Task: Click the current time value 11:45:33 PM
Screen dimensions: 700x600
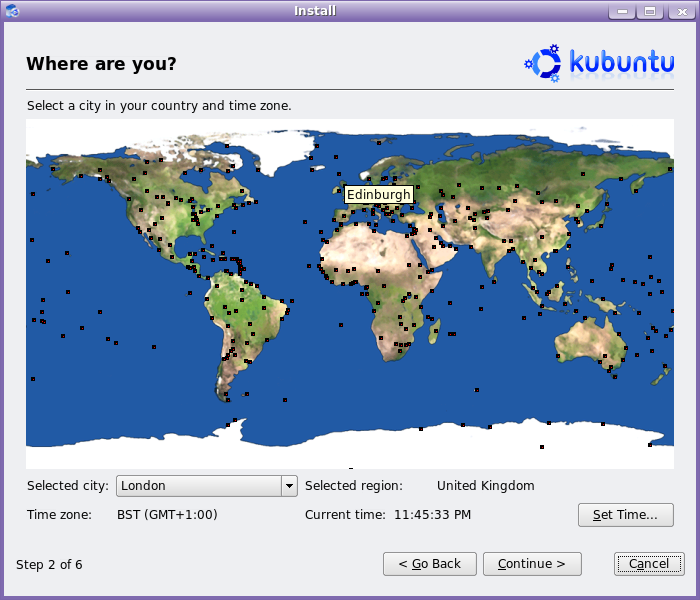Action: pyautogui.click(x=432, y=515)
